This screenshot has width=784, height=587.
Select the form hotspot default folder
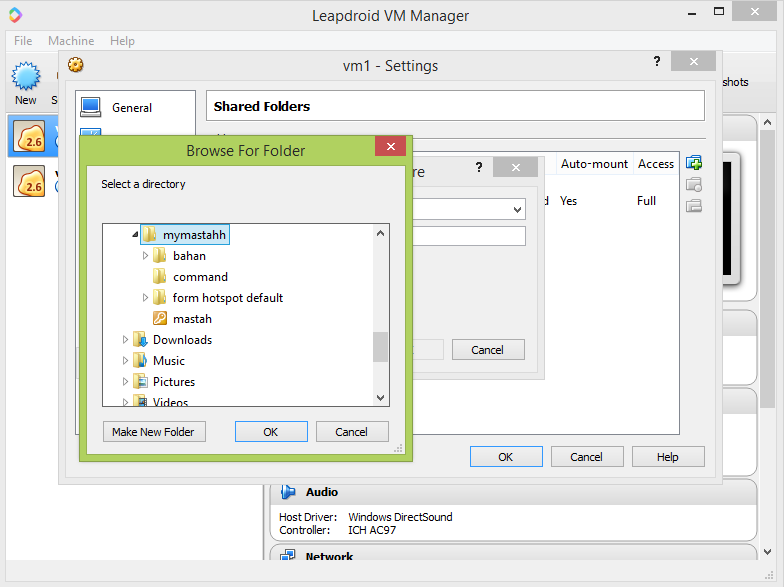(228, 298)
